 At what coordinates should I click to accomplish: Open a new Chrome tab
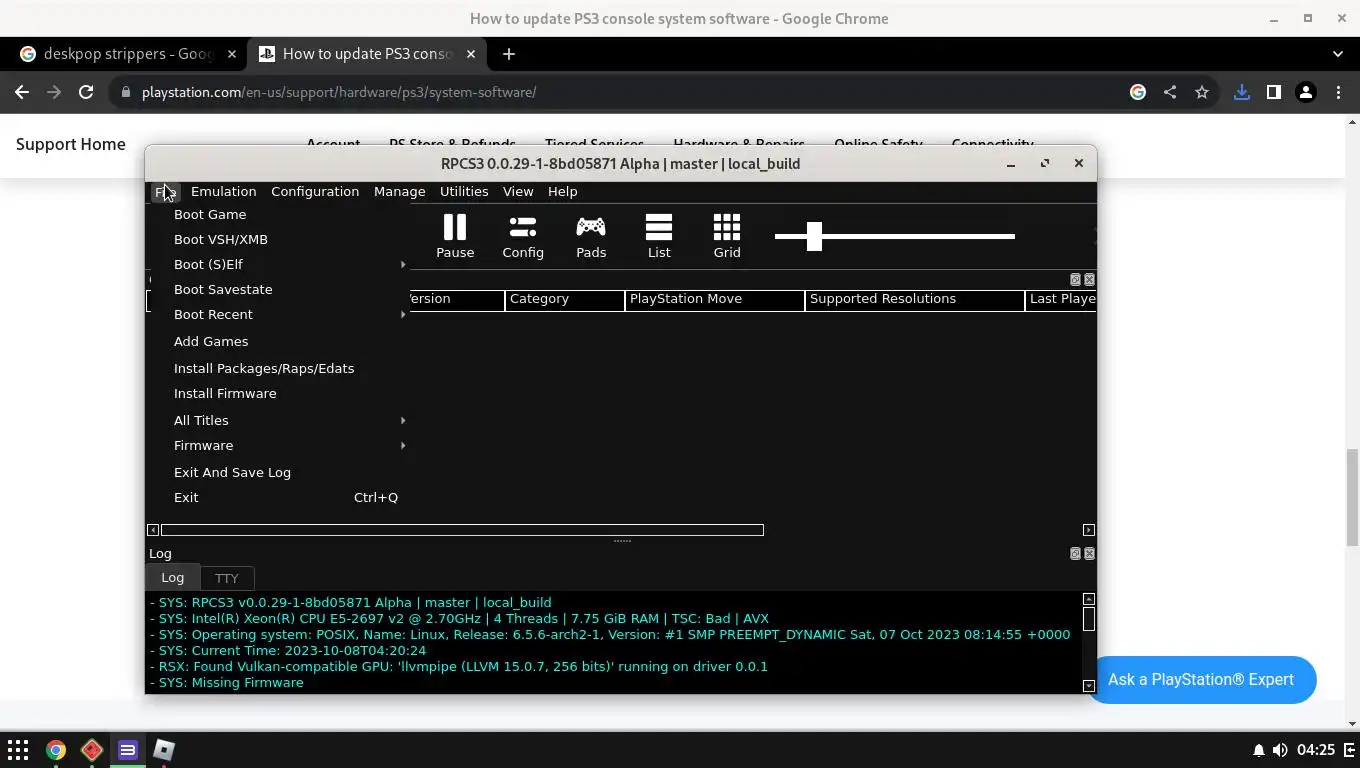tap(509, 54)
